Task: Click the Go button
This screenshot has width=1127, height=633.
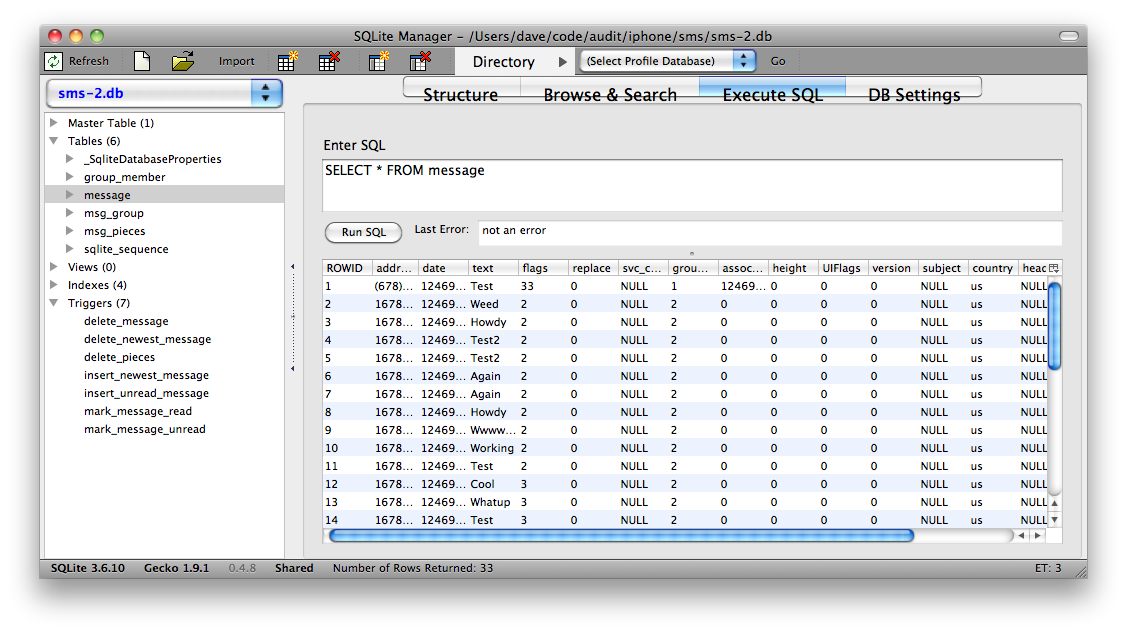Action: 778,61
